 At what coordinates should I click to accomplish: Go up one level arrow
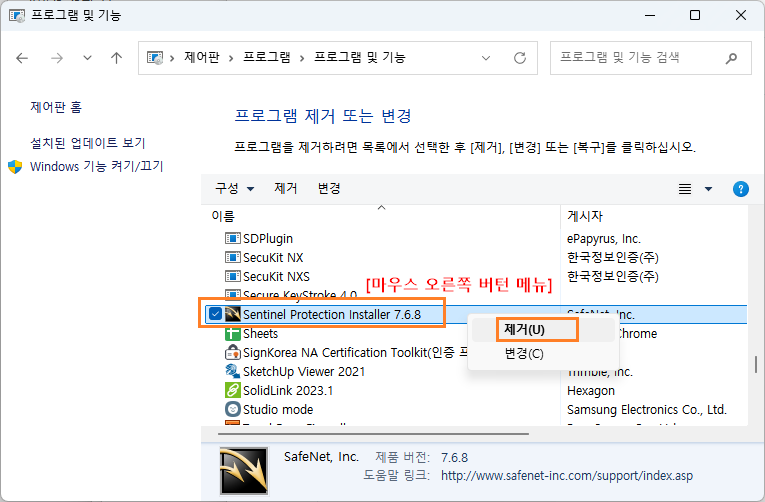click(116, 58)
